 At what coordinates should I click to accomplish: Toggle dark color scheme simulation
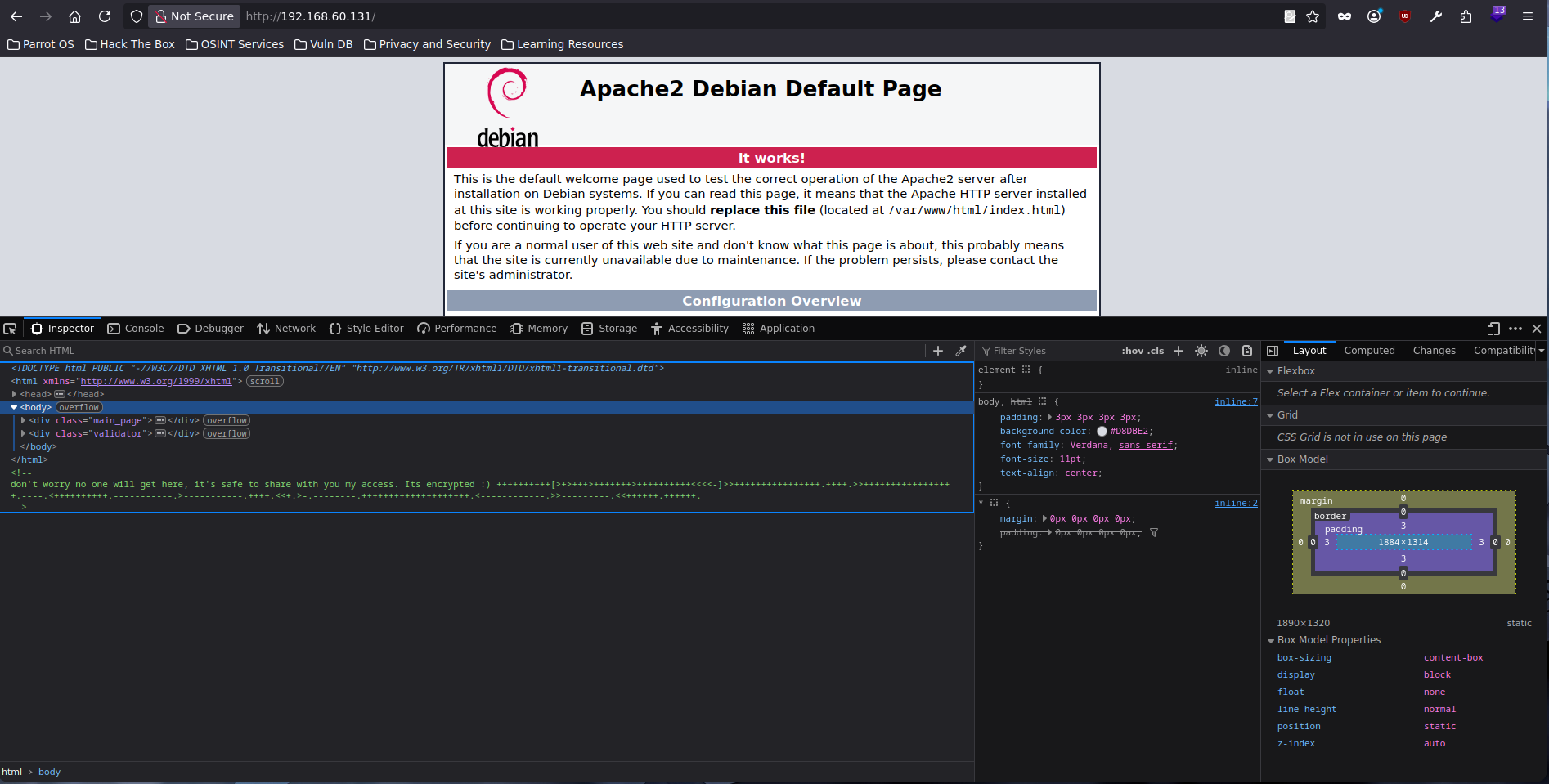click(x=1224, y=351)
